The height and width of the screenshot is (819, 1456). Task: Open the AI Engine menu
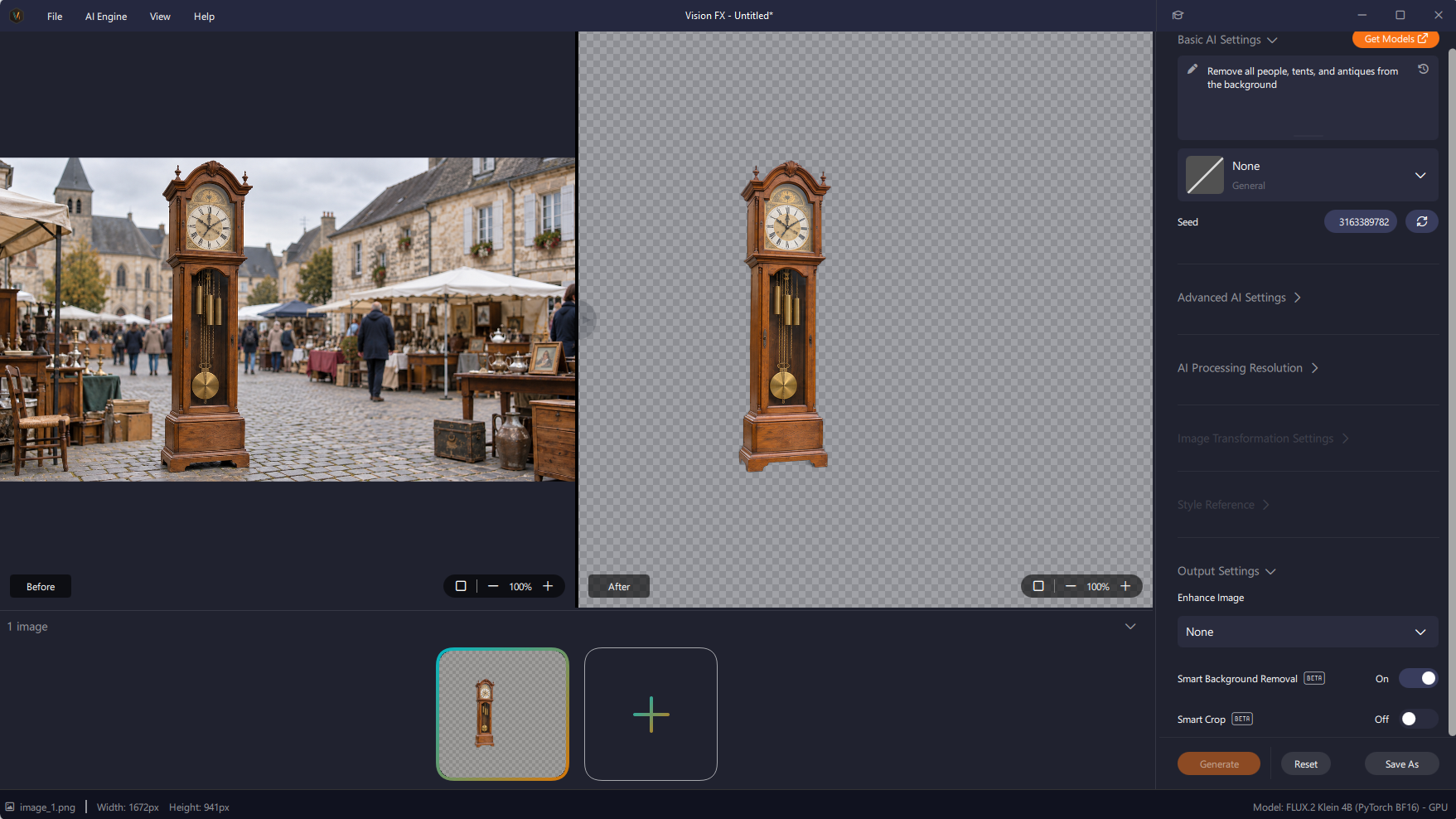(106, 16)
